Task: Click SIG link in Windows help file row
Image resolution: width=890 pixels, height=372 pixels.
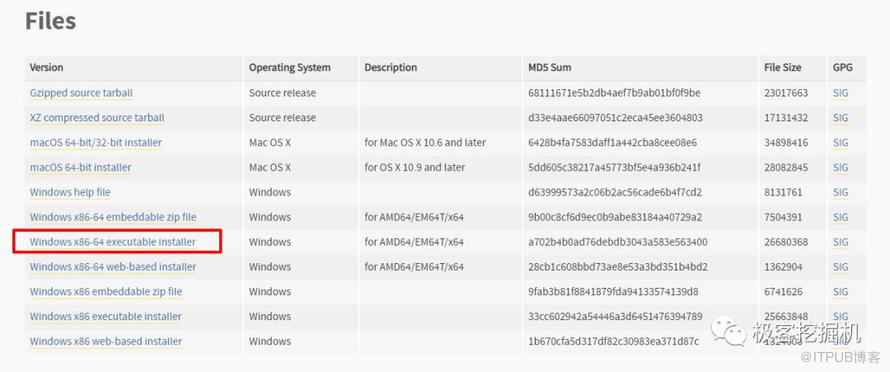Action: 841,192
